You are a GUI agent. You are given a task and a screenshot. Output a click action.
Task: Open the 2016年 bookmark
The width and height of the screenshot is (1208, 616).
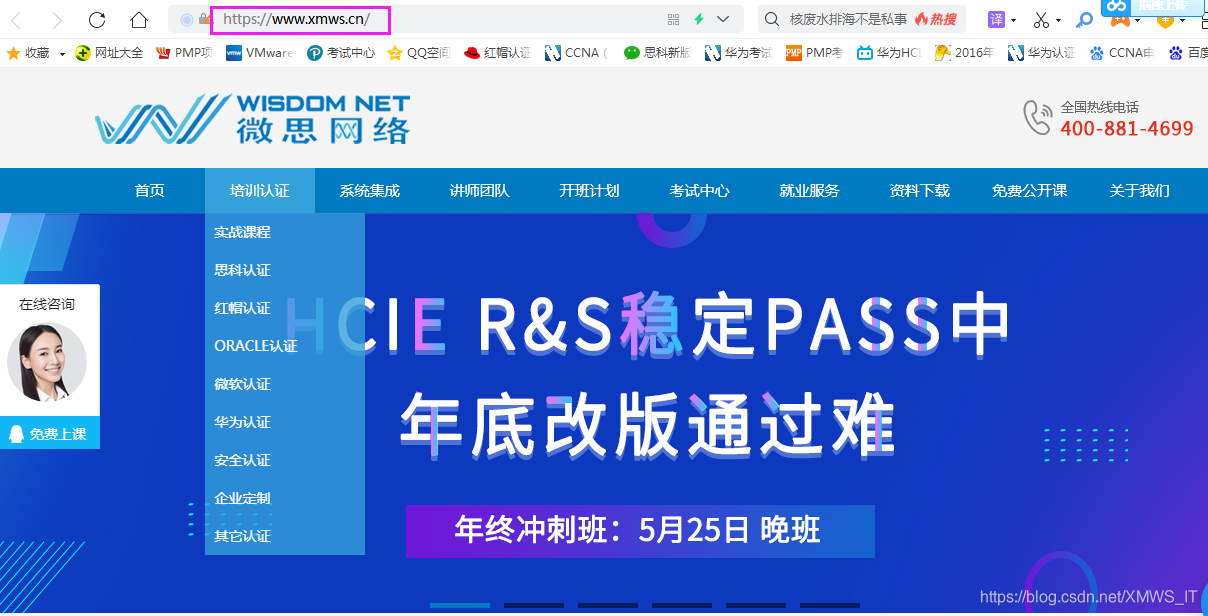pos(965,53)
